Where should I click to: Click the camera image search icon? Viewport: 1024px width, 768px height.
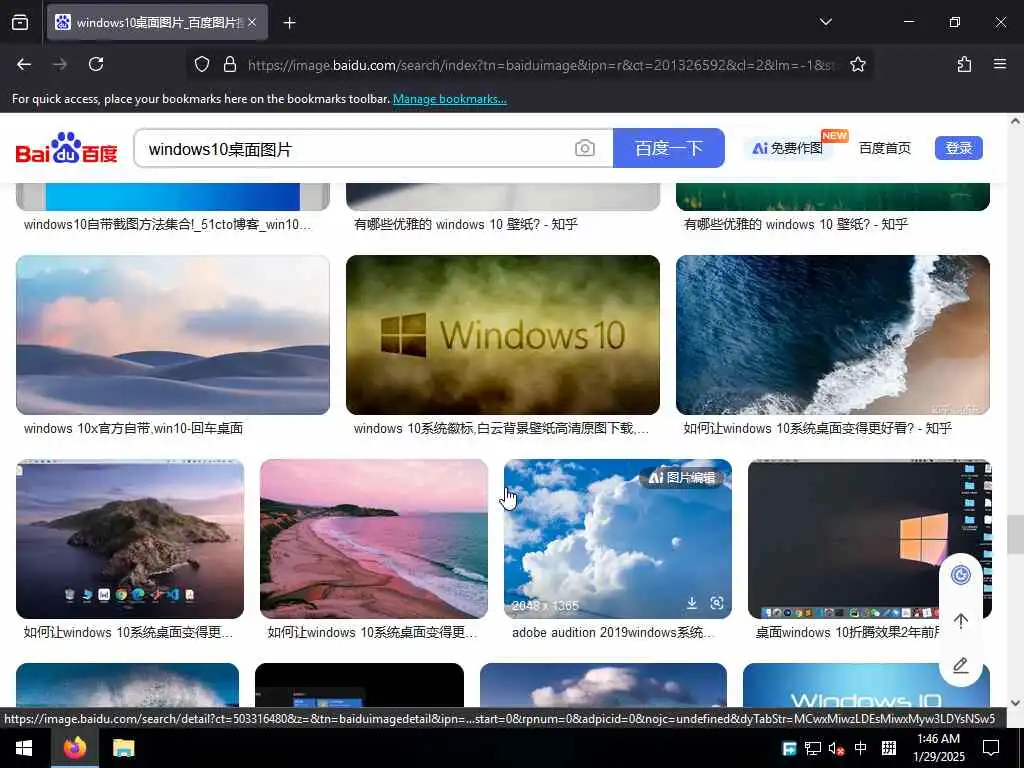click(x=584, y=148)
